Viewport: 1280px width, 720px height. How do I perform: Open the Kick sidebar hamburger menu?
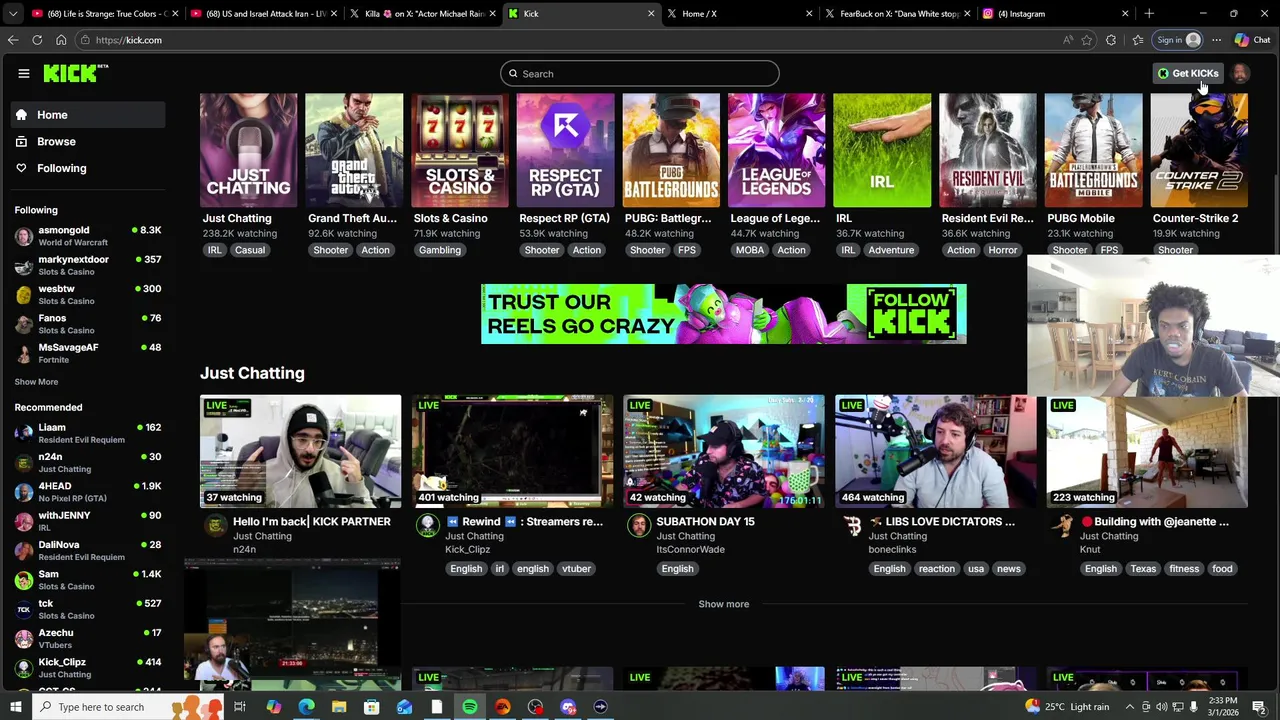(x=24, y=73)
